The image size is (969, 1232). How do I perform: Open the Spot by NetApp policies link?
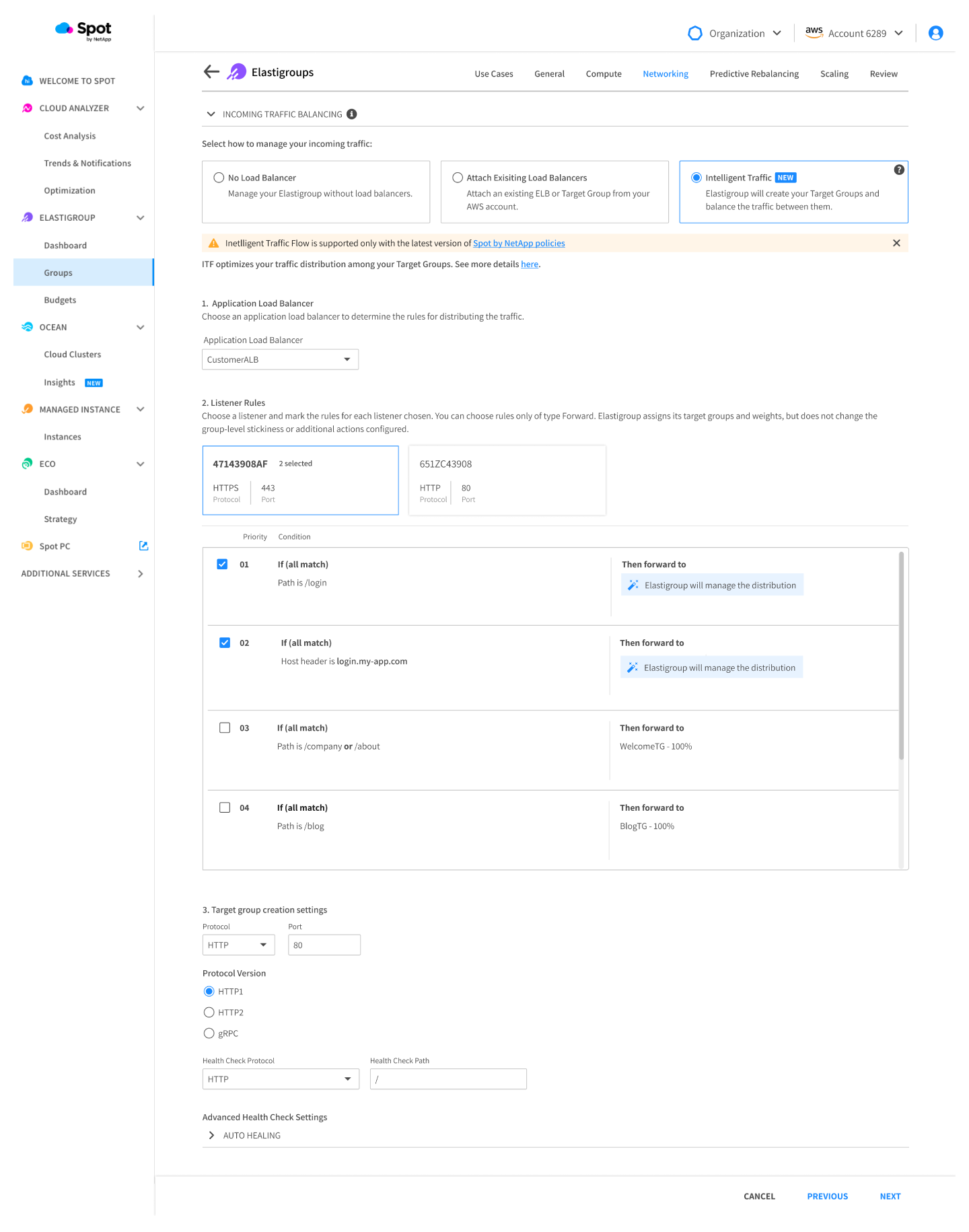coord(518,244)
